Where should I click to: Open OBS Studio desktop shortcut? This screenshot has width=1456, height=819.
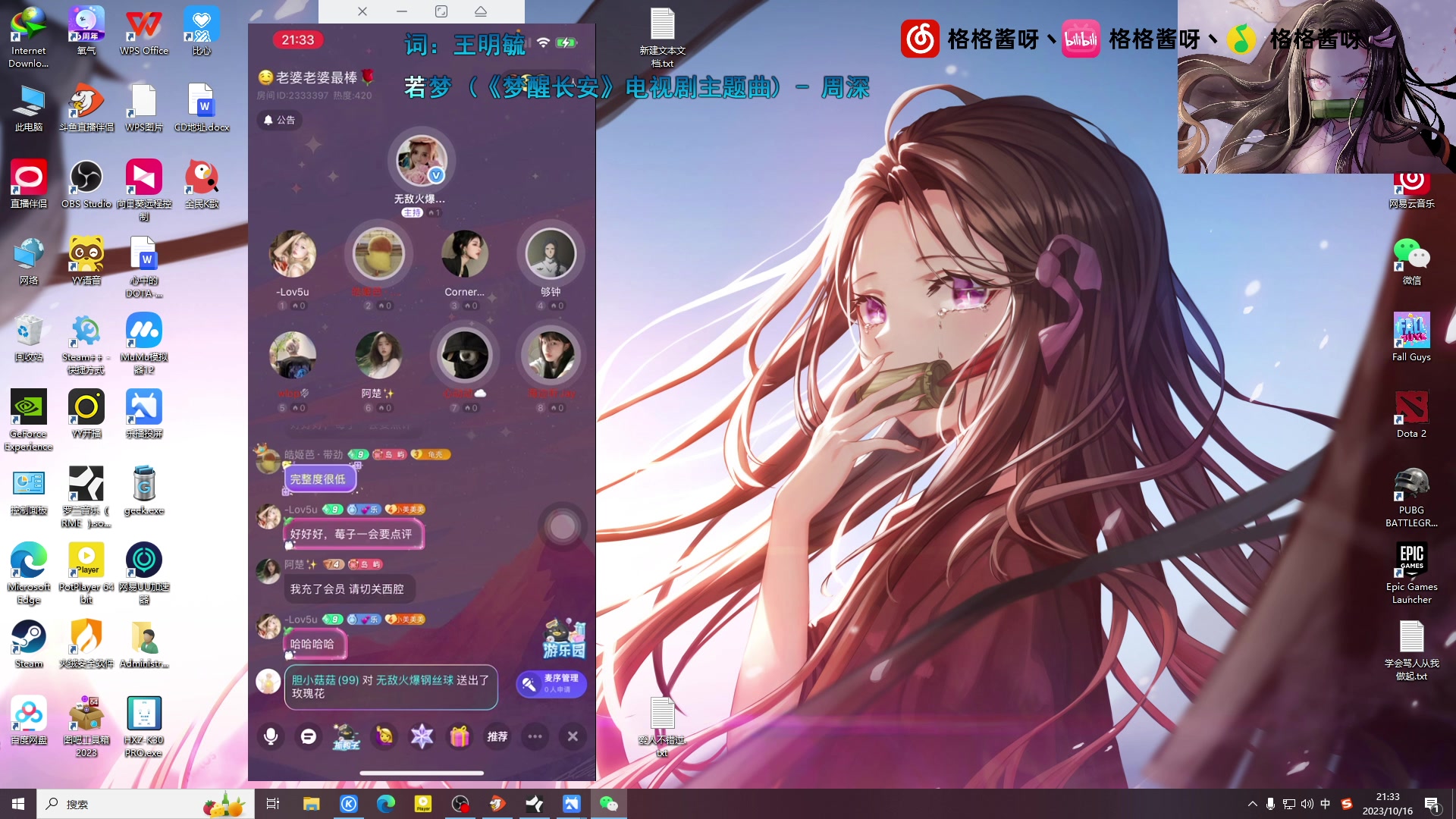click(86, 184)
